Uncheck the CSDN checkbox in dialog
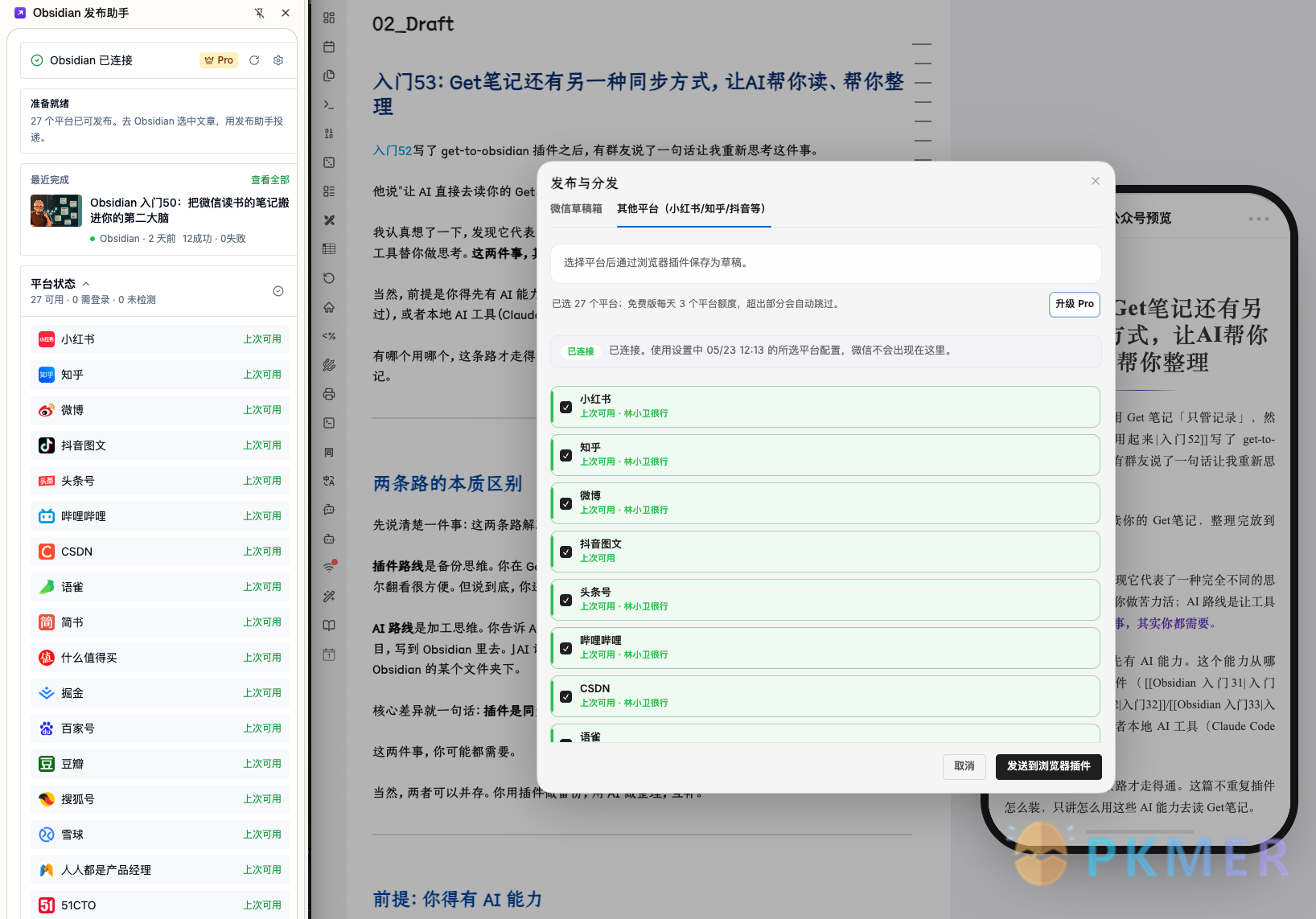This screenshot has height=919, width=1316. coord(566,697)
